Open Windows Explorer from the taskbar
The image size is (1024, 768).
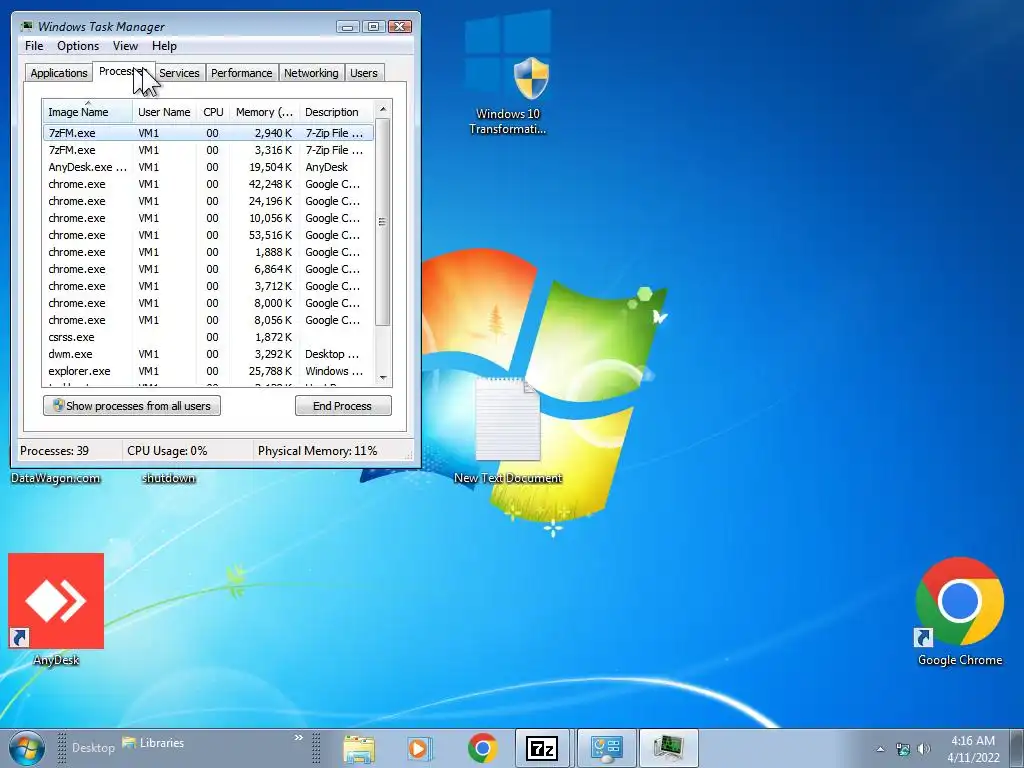359,748
